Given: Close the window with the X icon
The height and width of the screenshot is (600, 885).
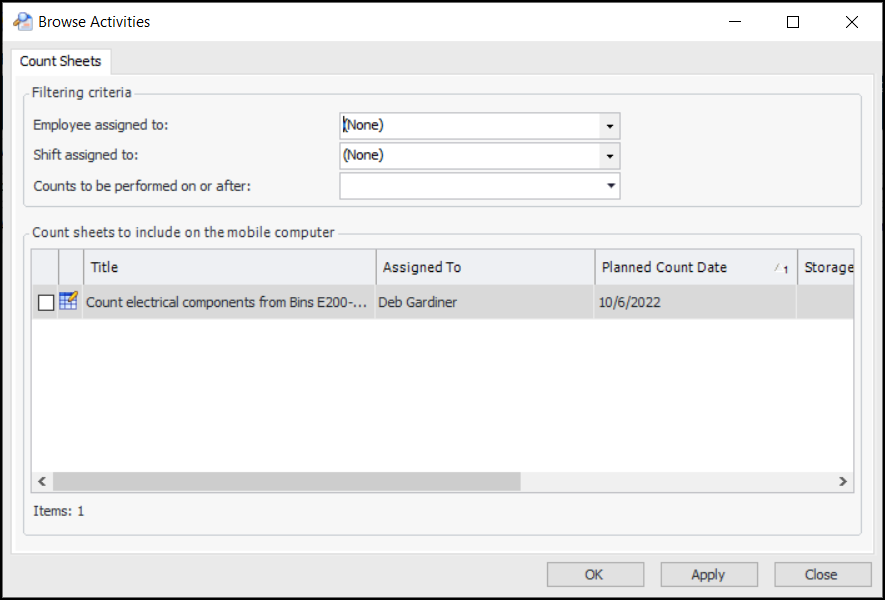Looking at the screenshot, I should click(851, 21).
